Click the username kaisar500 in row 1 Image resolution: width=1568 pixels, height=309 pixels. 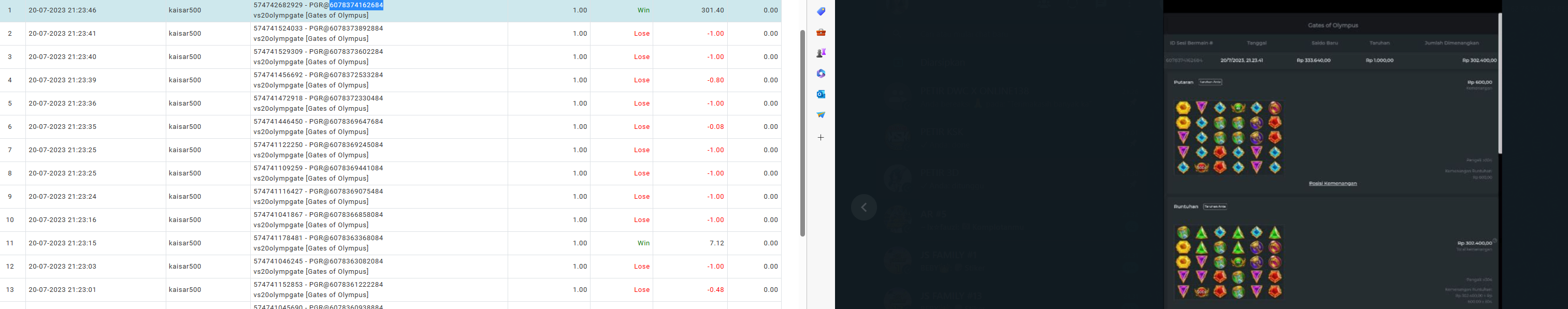click(185, 10)
